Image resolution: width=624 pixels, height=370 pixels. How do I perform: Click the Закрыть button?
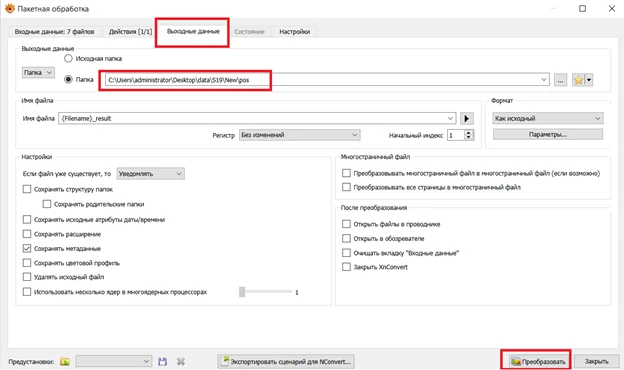point(597,361)
